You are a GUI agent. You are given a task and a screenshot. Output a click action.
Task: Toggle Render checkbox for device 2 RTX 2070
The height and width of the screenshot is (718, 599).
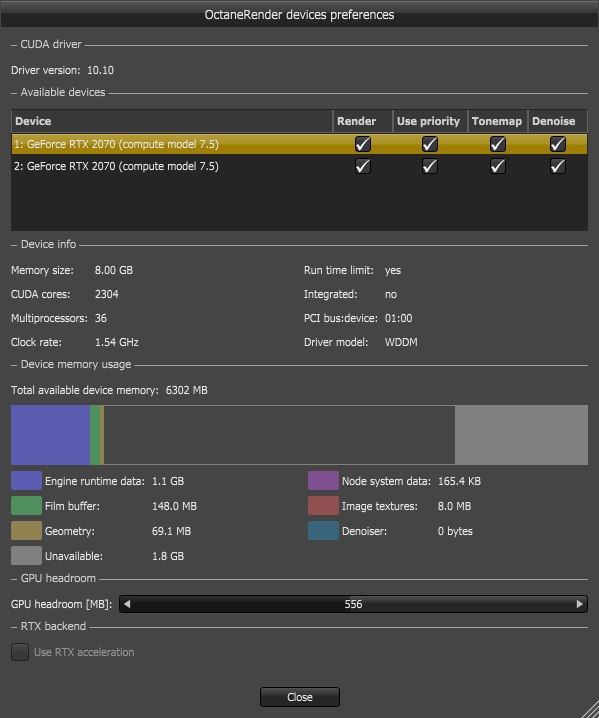tap(363, 166)
